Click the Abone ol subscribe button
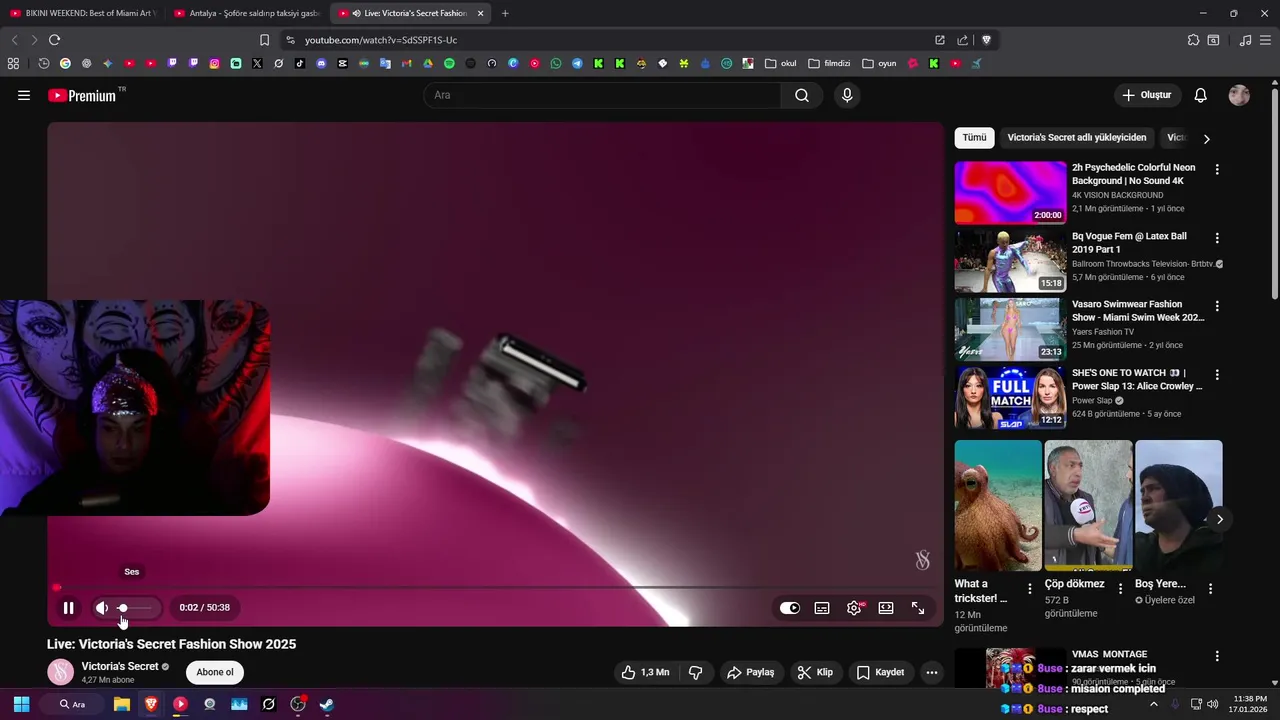Viewport: 1280px width, 720px height. coord(215,672)
